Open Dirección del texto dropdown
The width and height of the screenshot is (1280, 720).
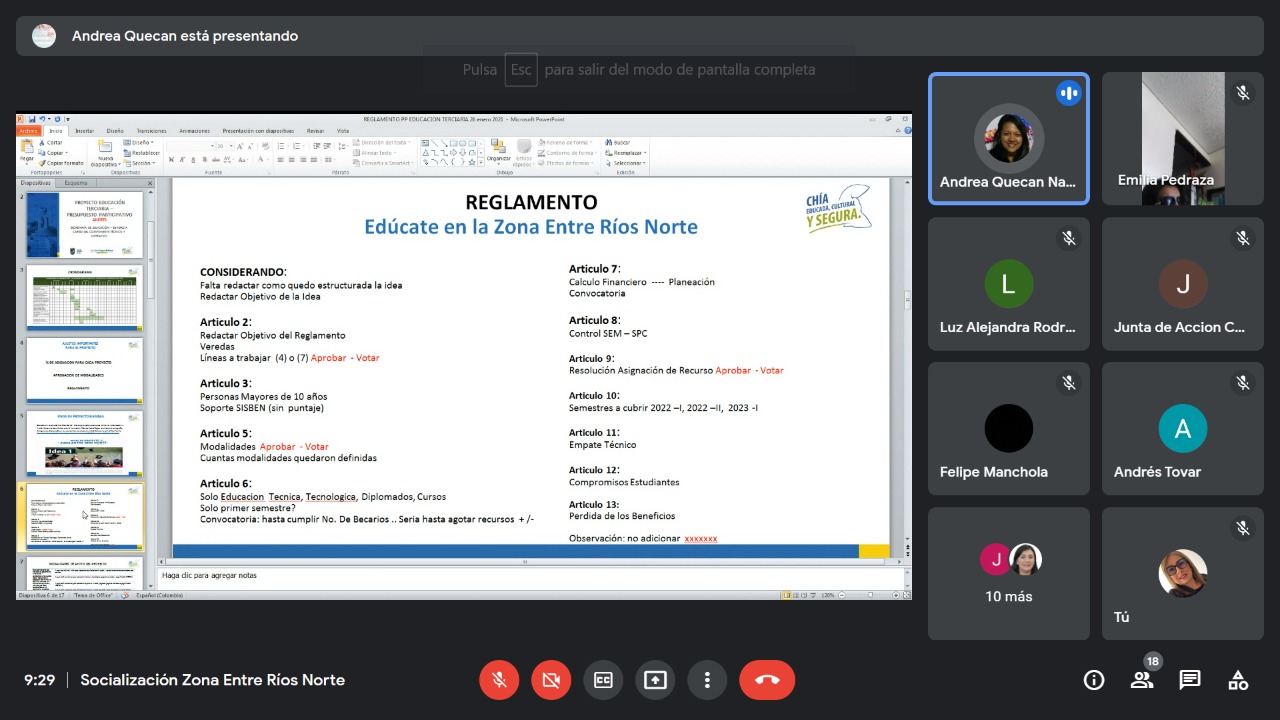381,143
